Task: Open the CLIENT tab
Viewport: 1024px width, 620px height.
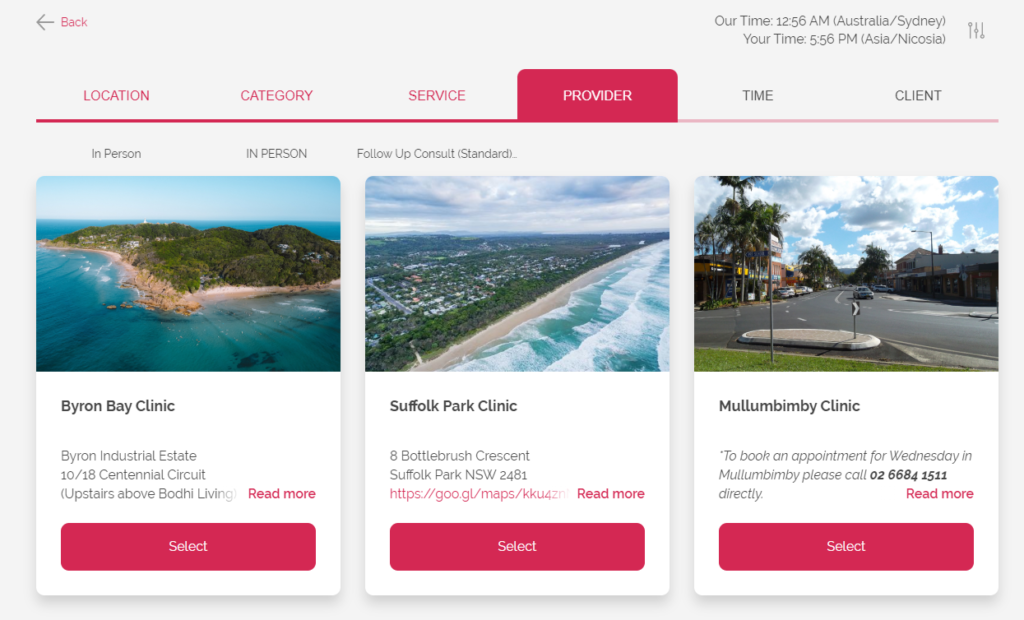Action: tap(918, 95)
